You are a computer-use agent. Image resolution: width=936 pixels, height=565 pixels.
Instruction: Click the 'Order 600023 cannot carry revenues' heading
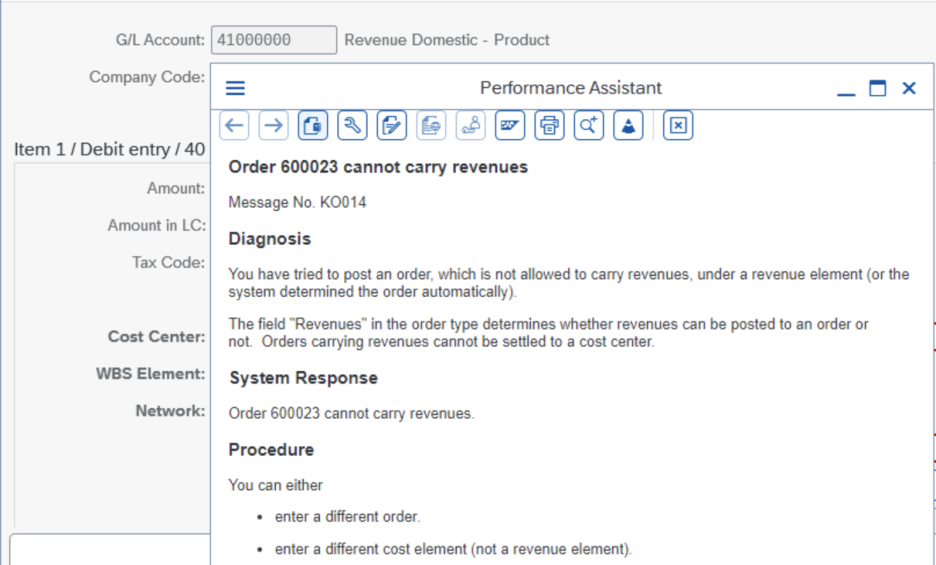tap(378, 167)
